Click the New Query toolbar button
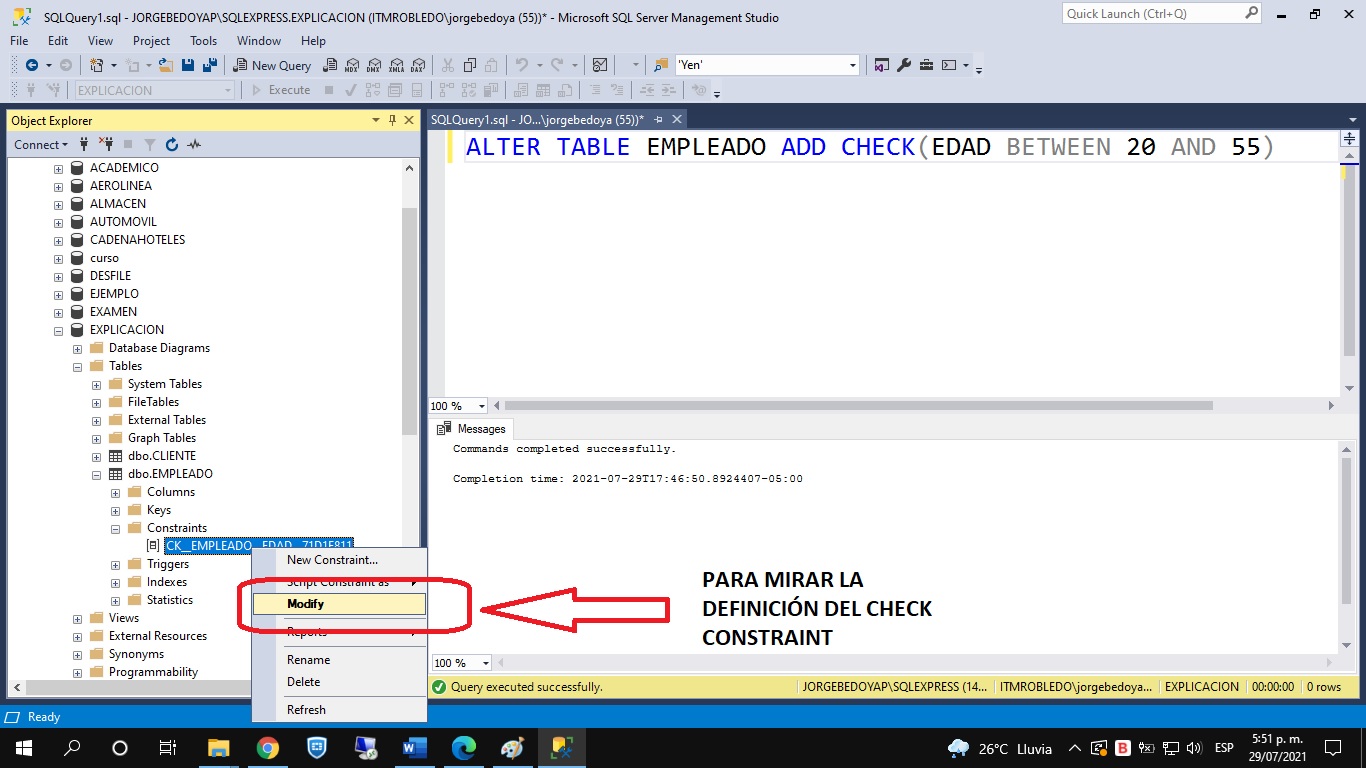 [x=272, y=65]
